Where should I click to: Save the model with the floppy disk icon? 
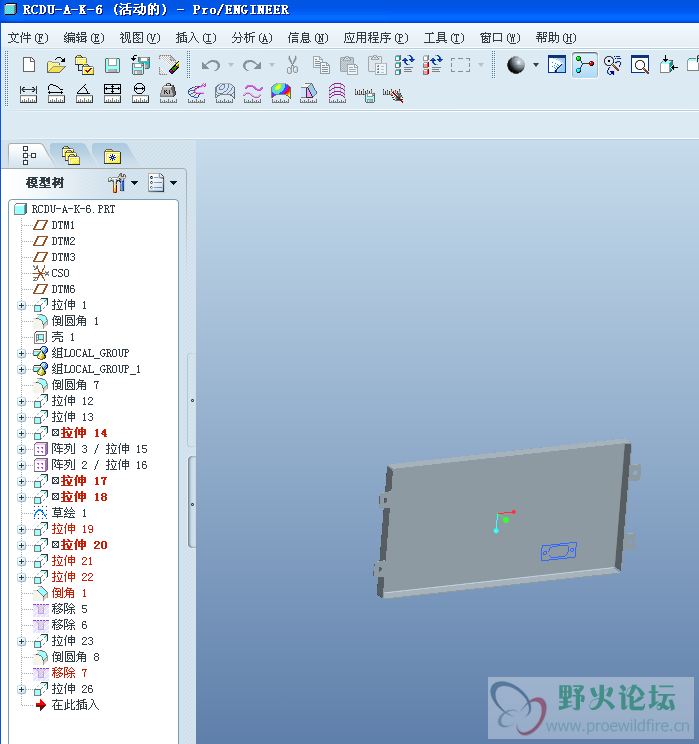coord(112,65)
